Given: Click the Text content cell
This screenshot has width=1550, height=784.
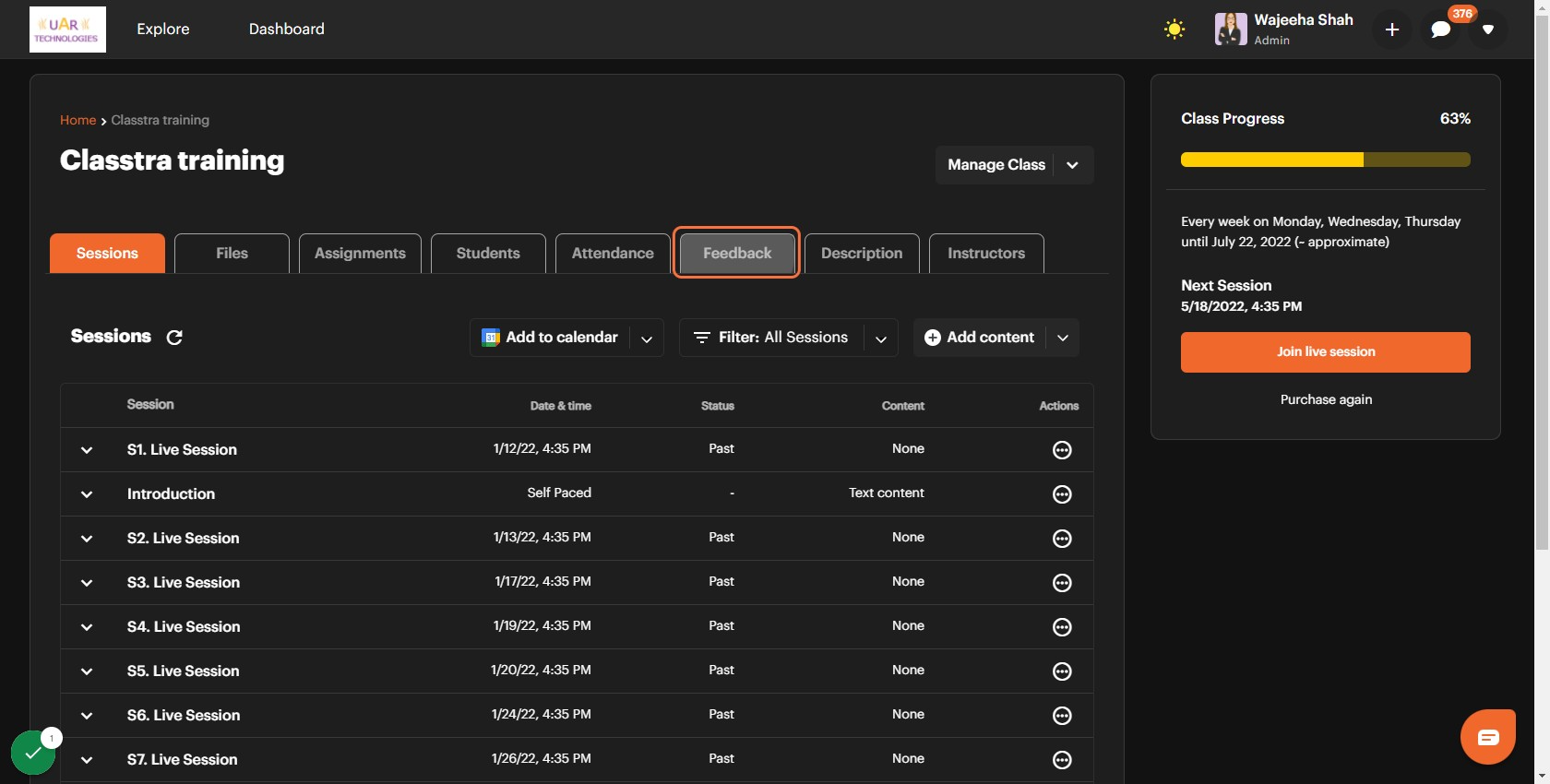Looking at the screenshot, I should point(887,493).
